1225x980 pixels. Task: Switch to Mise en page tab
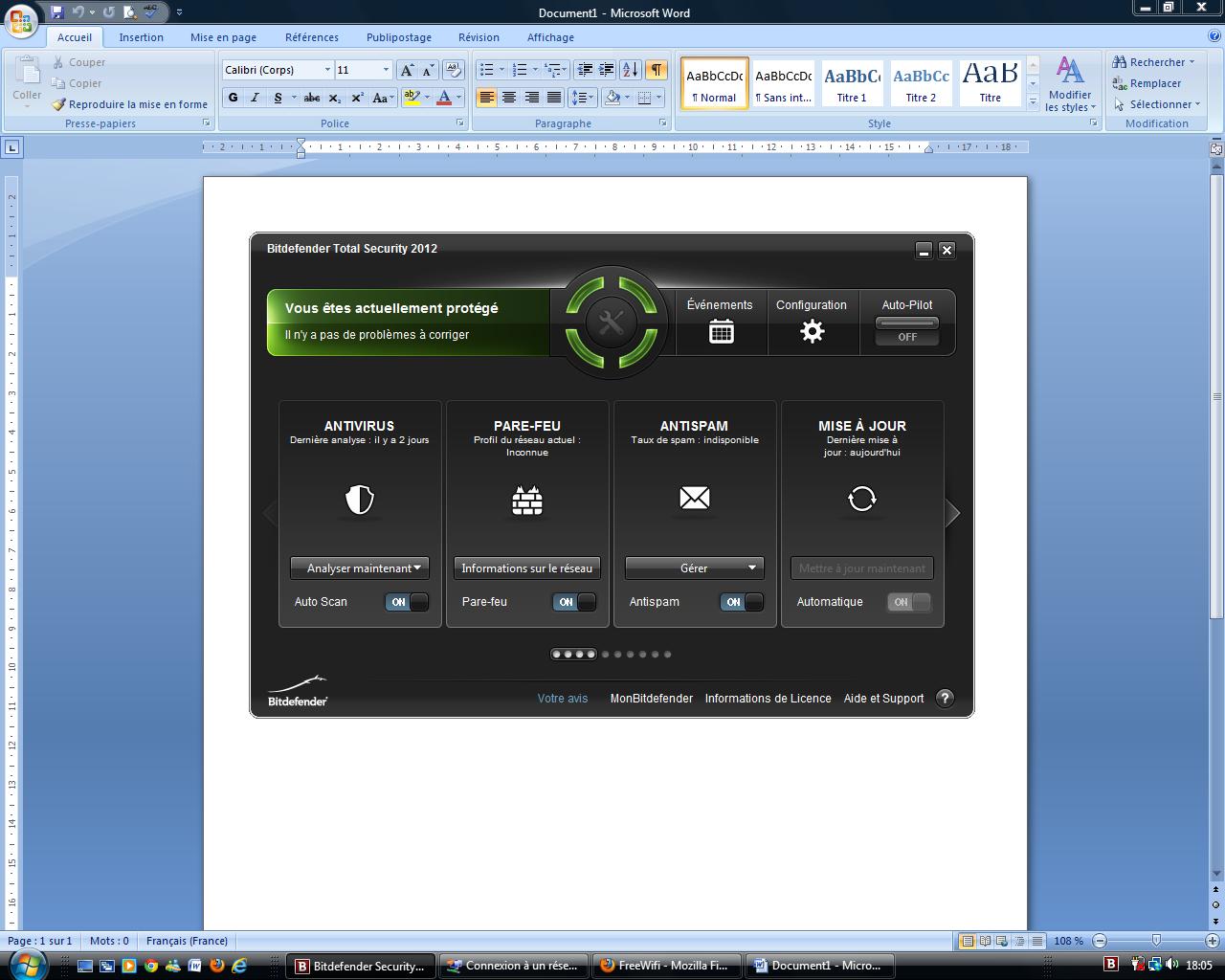tap(223, 37)
